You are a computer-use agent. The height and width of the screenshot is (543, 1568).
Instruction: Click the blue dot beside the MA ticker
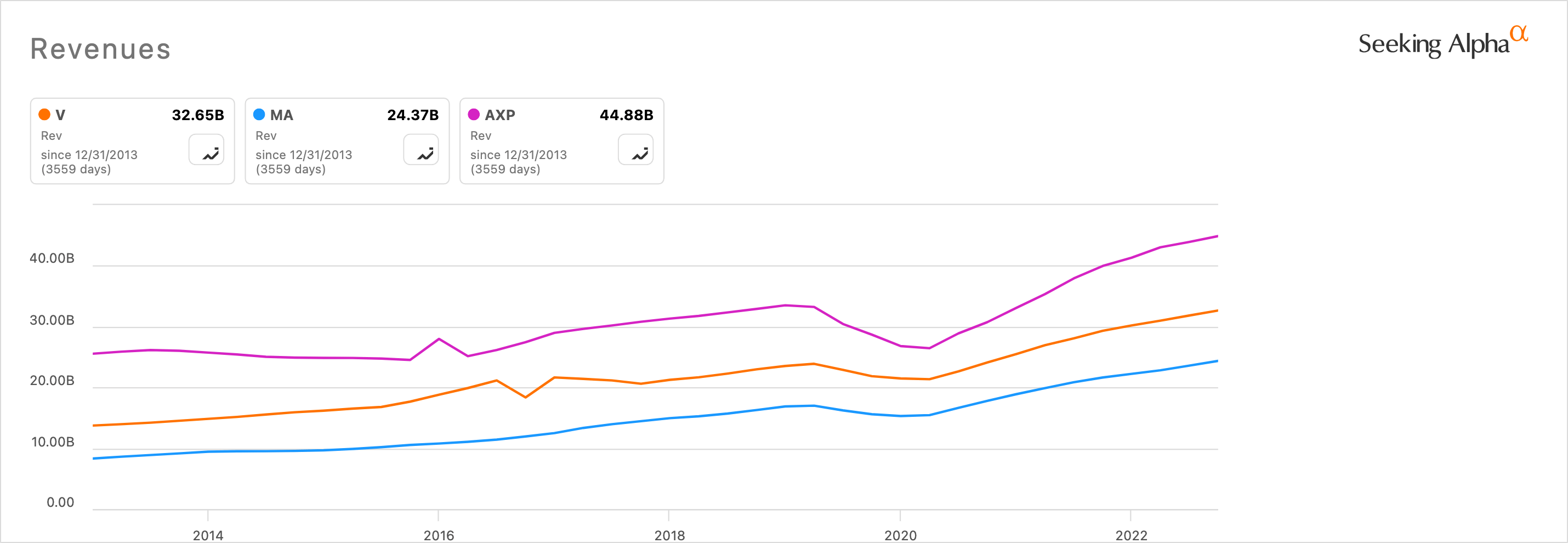pyautogui.click(x=259, y=115)
